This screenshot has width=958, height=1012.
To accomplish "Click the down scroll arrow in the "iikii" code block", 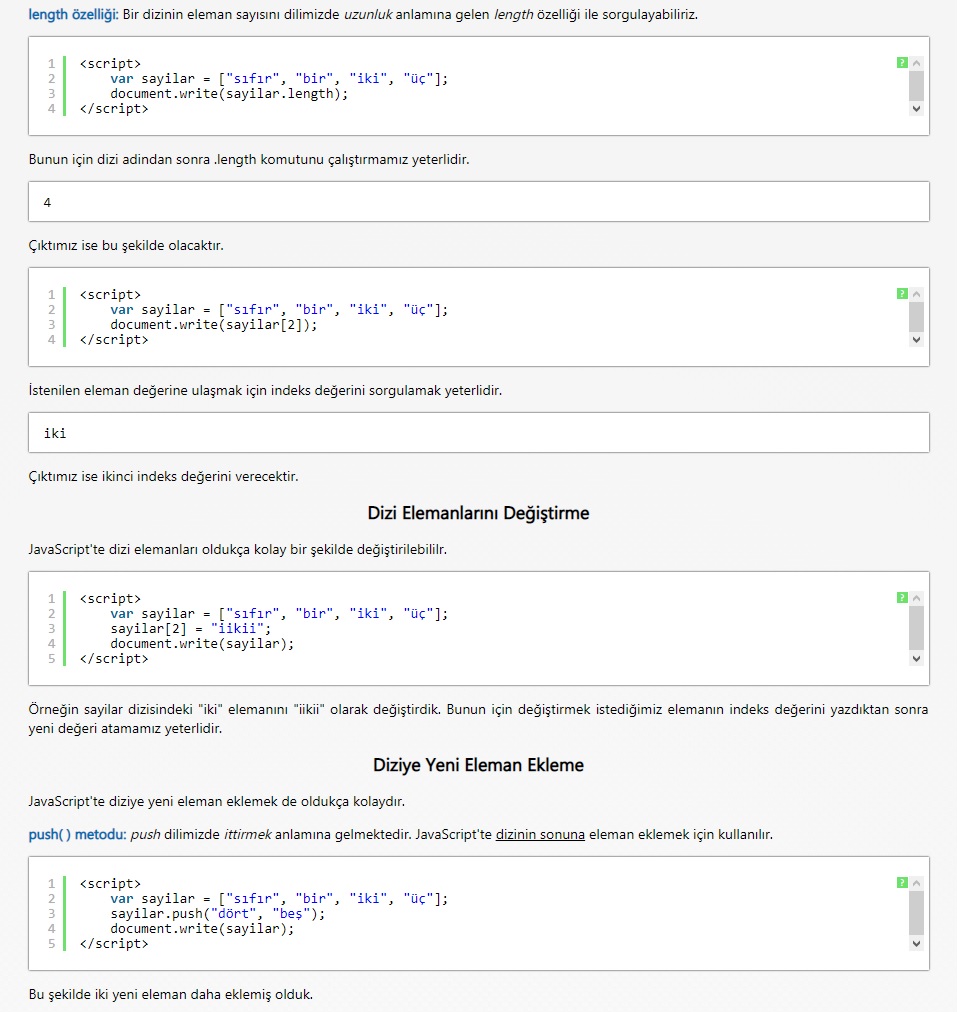I will pyautogui.click(x=916, y=659).
